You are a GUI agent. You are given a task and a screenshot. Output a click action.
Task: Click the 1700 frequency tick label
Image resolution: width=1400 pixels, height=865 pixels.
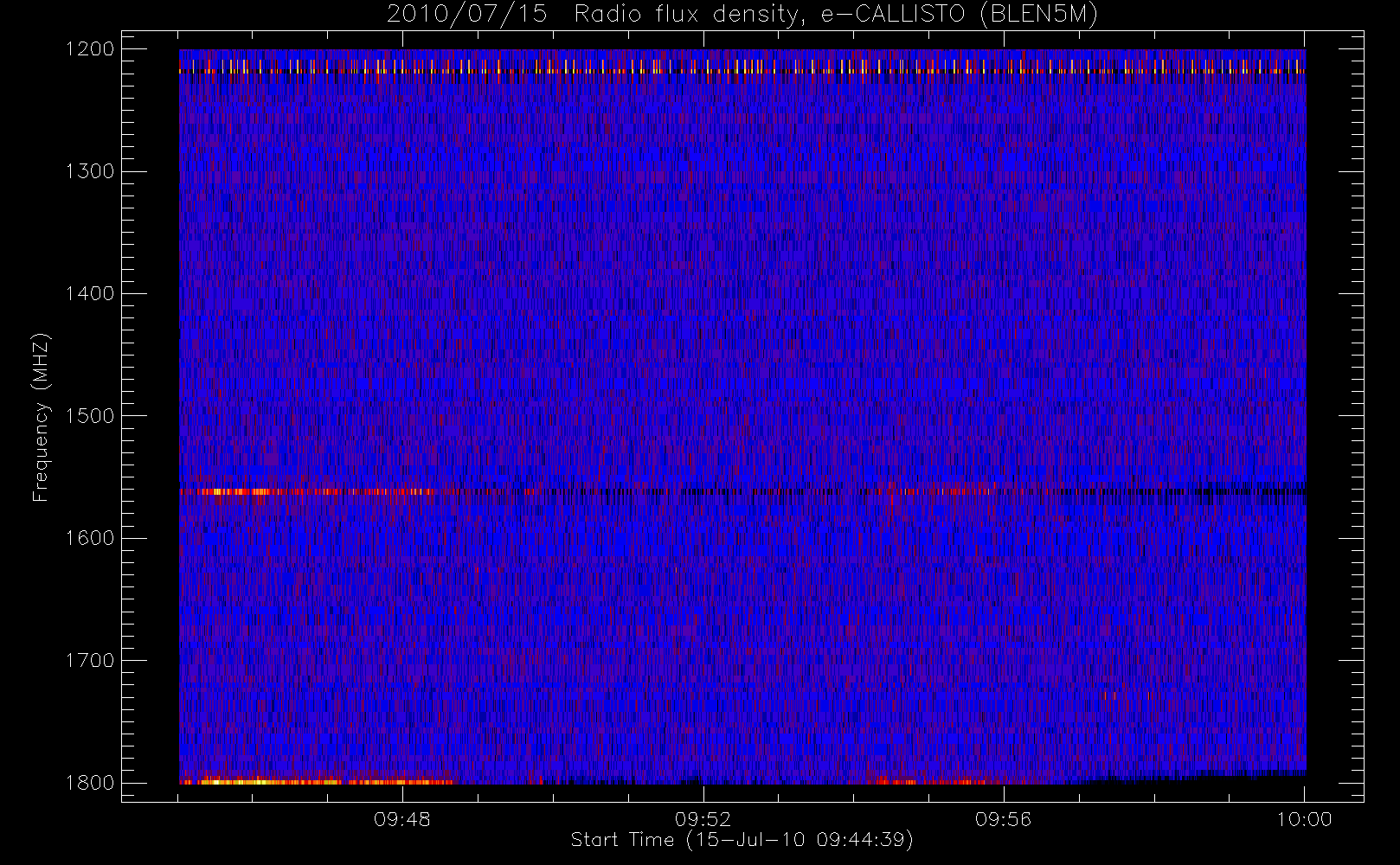point(90,660)
